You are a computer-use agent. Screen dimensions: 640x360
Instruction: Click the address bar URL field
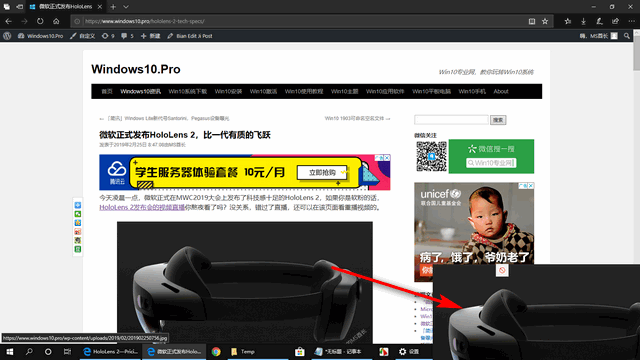click(x=302, y=21)
